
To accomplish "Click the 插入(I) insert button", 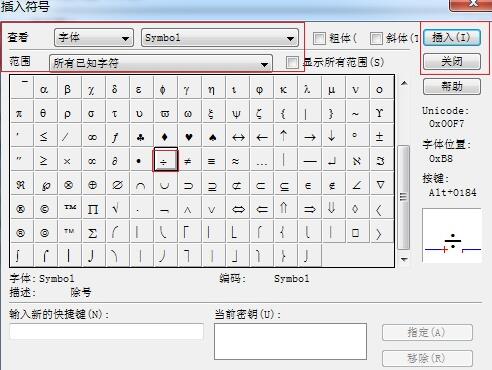I will tap(452, 37).
